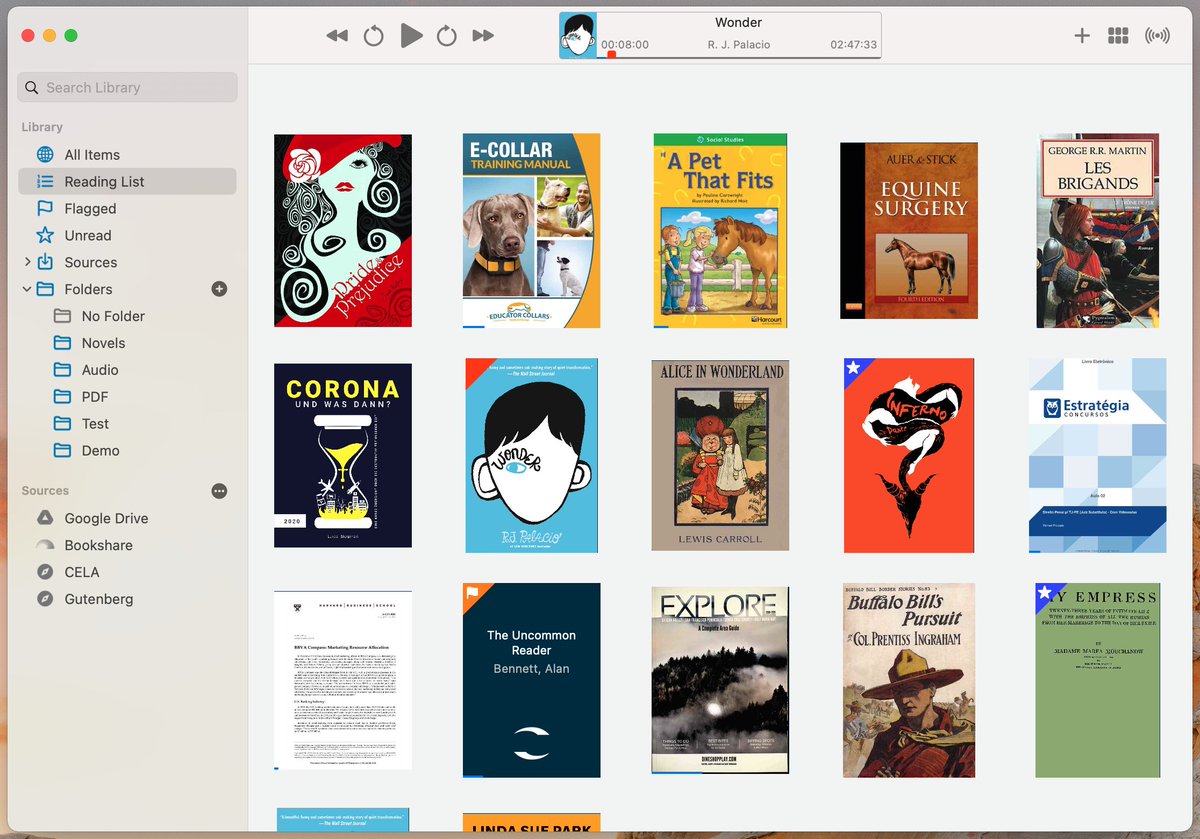
Task: Open the CELA source
Action: 127,572
